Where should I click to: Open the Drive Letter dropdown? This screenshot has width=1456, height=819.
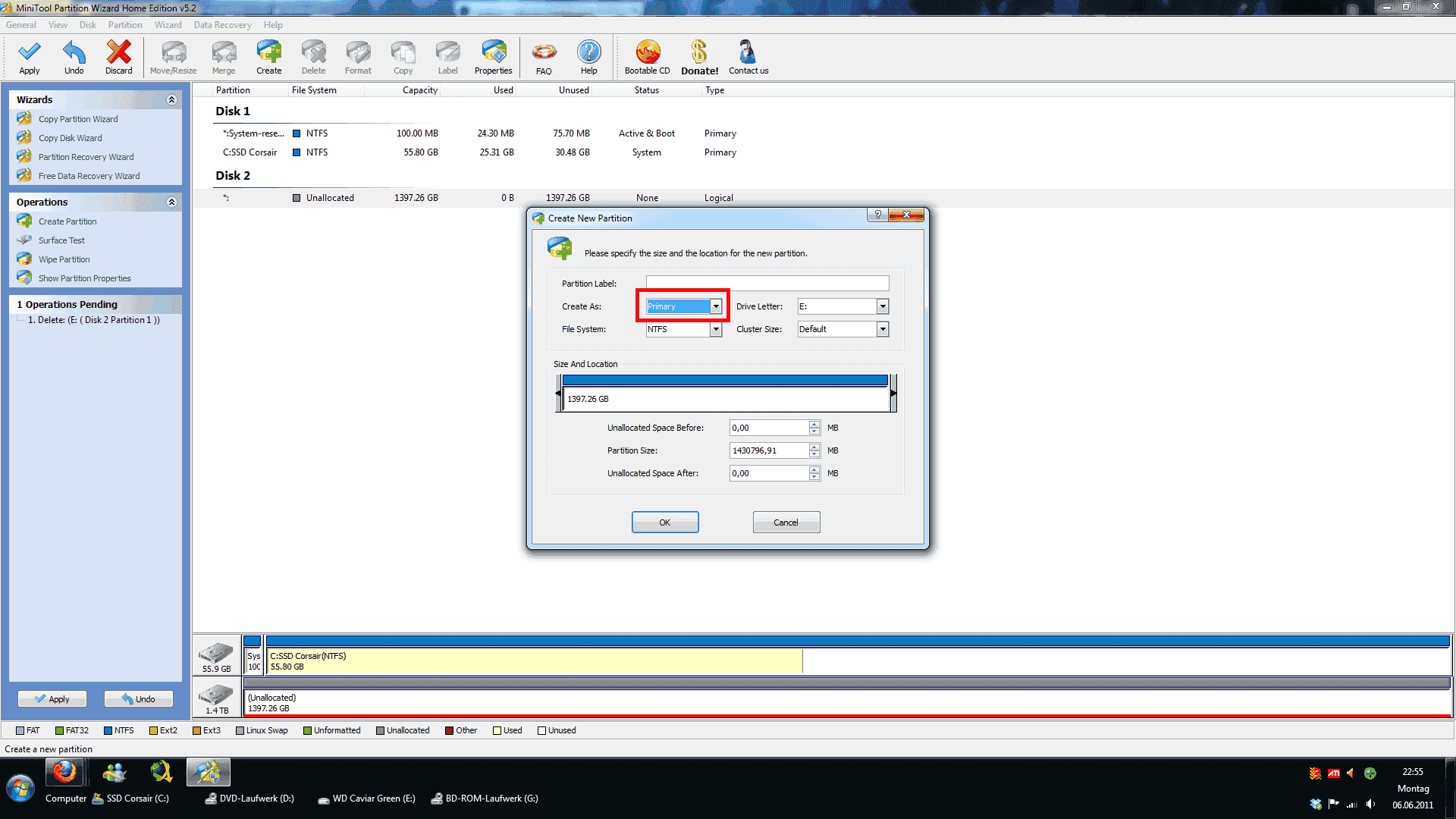(x=883, y=306)
